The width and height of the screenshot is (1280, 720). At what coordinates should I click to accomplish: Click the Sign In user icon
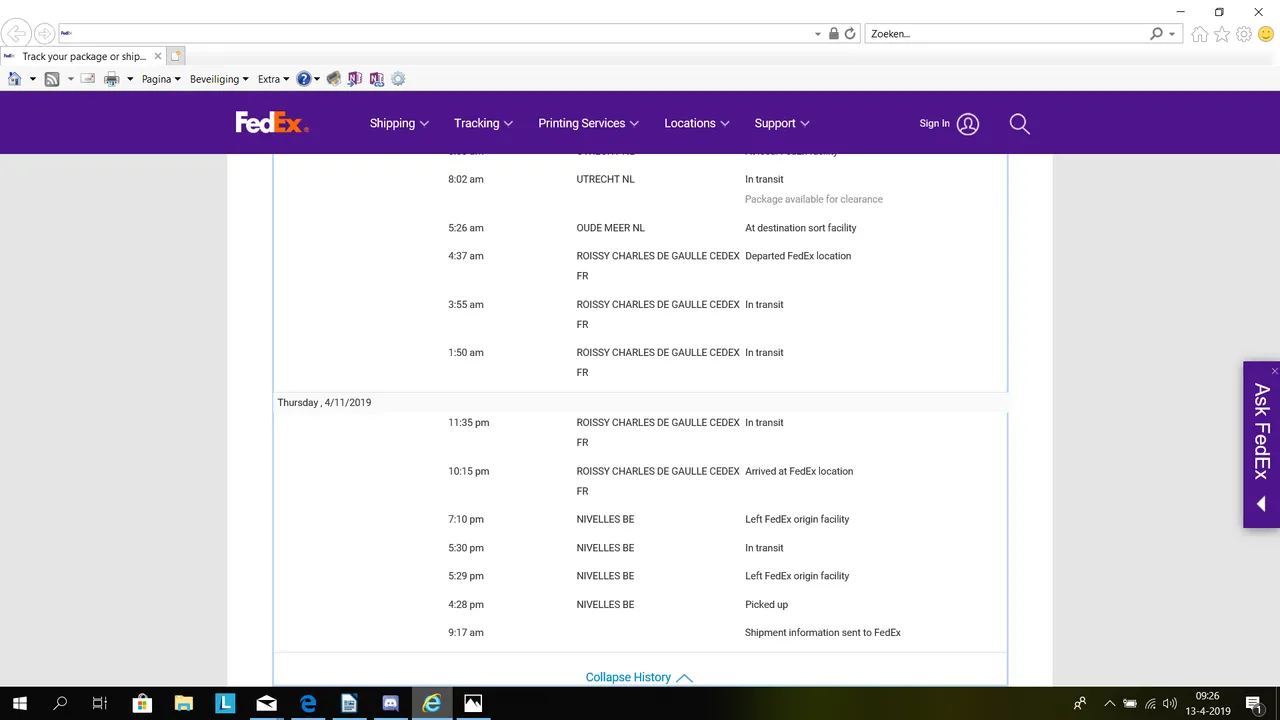pos(967,124)
